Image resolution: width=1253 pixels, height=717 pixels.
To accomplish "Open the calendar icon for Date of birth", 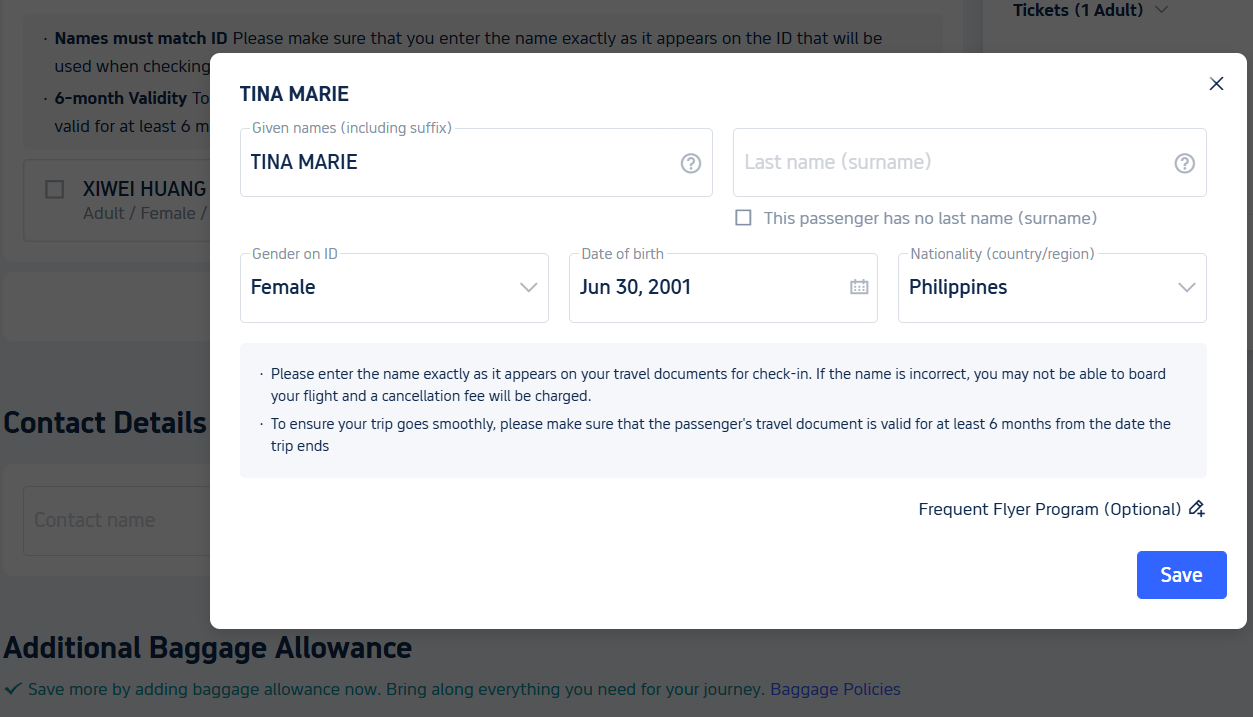I will click(859, 287).
